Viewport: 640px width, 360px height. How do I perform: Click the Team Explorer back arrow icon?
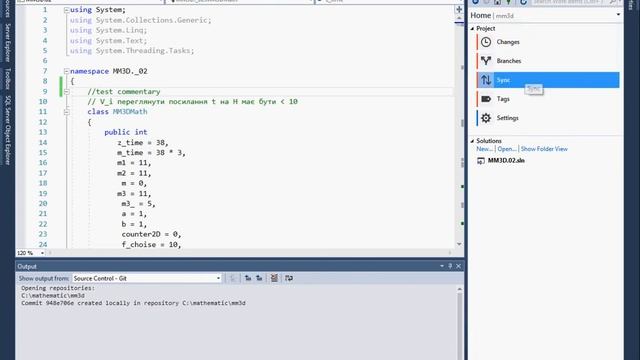(x=476, y=2)
